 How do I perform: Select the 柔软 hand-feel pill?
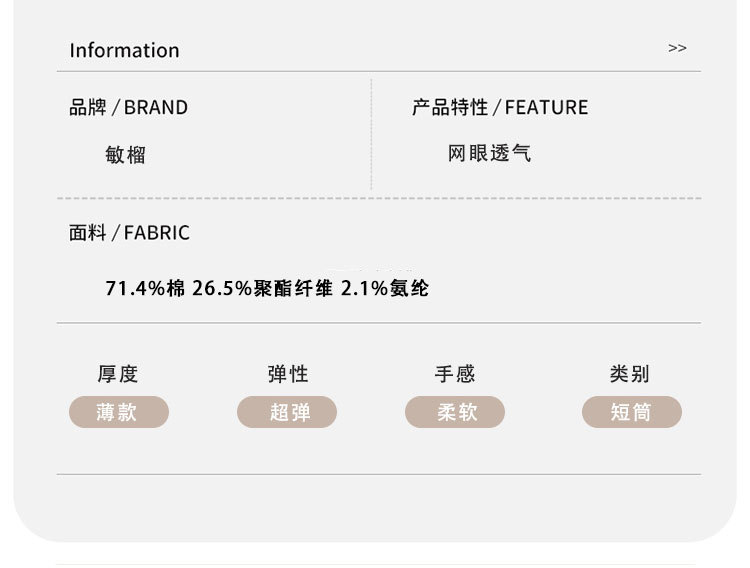[455, 412]
